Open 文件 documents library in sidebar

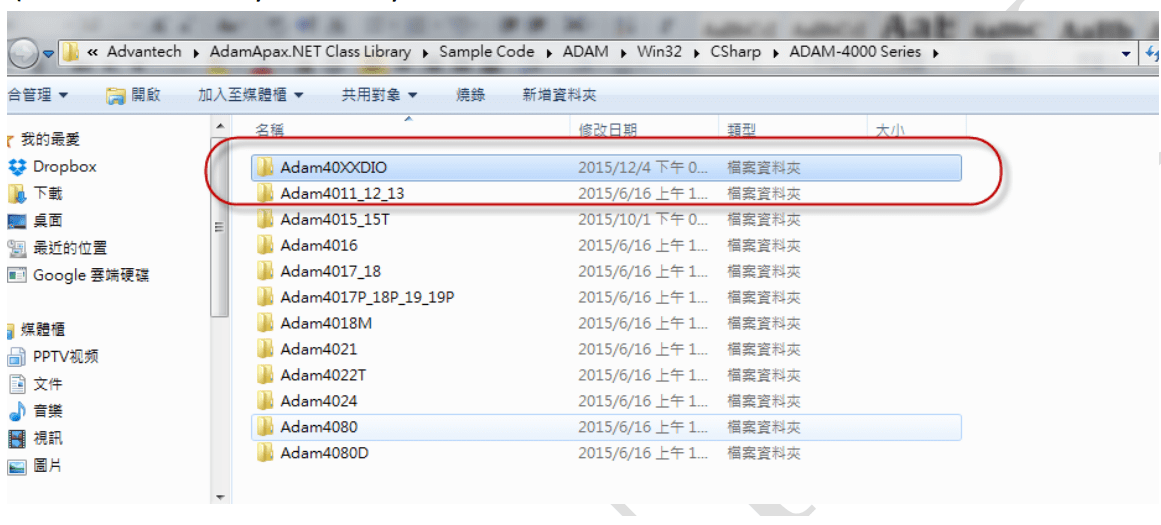pos(36,384)
